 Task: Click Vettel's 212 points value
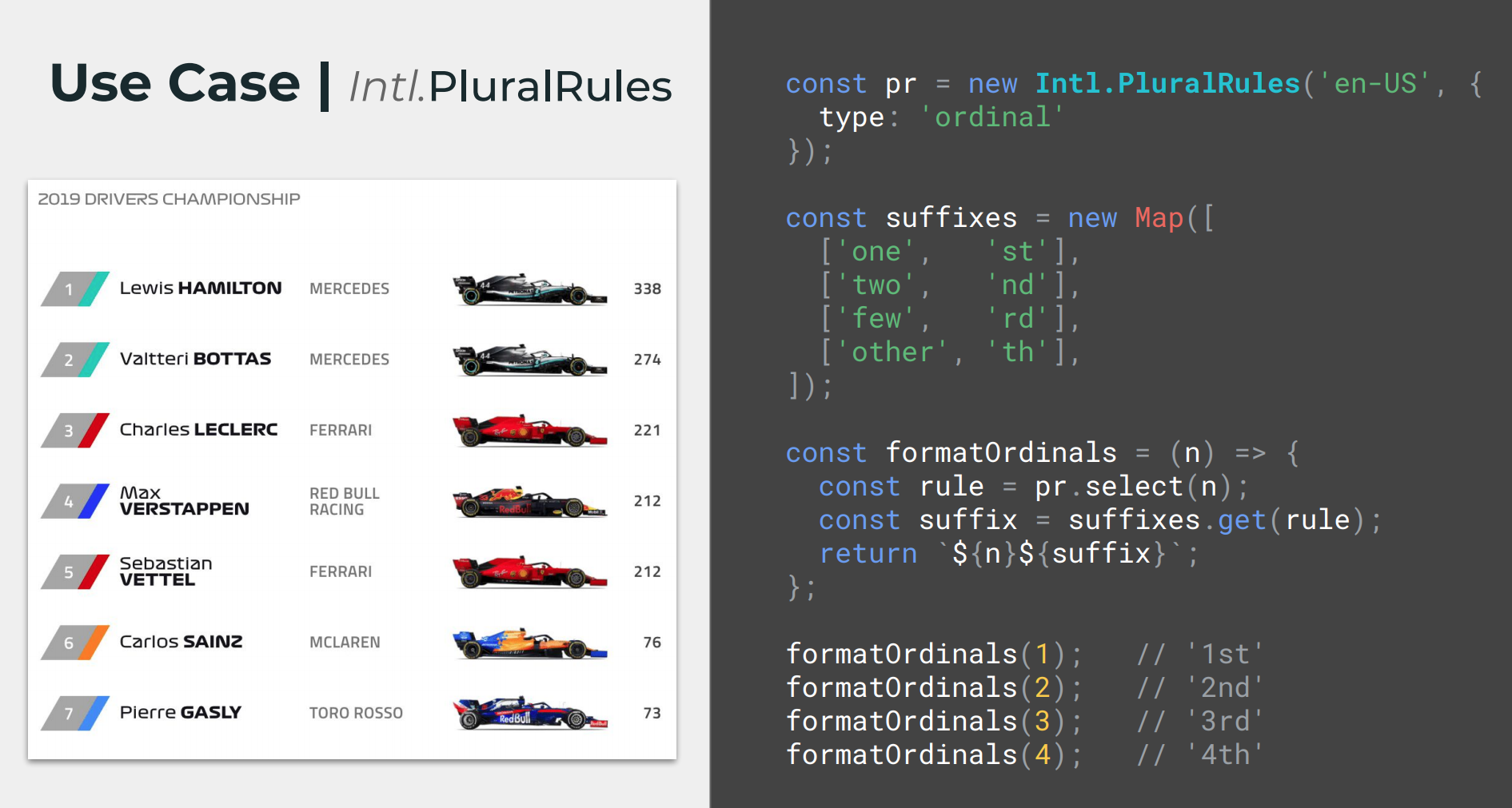[x=648, y=571]
